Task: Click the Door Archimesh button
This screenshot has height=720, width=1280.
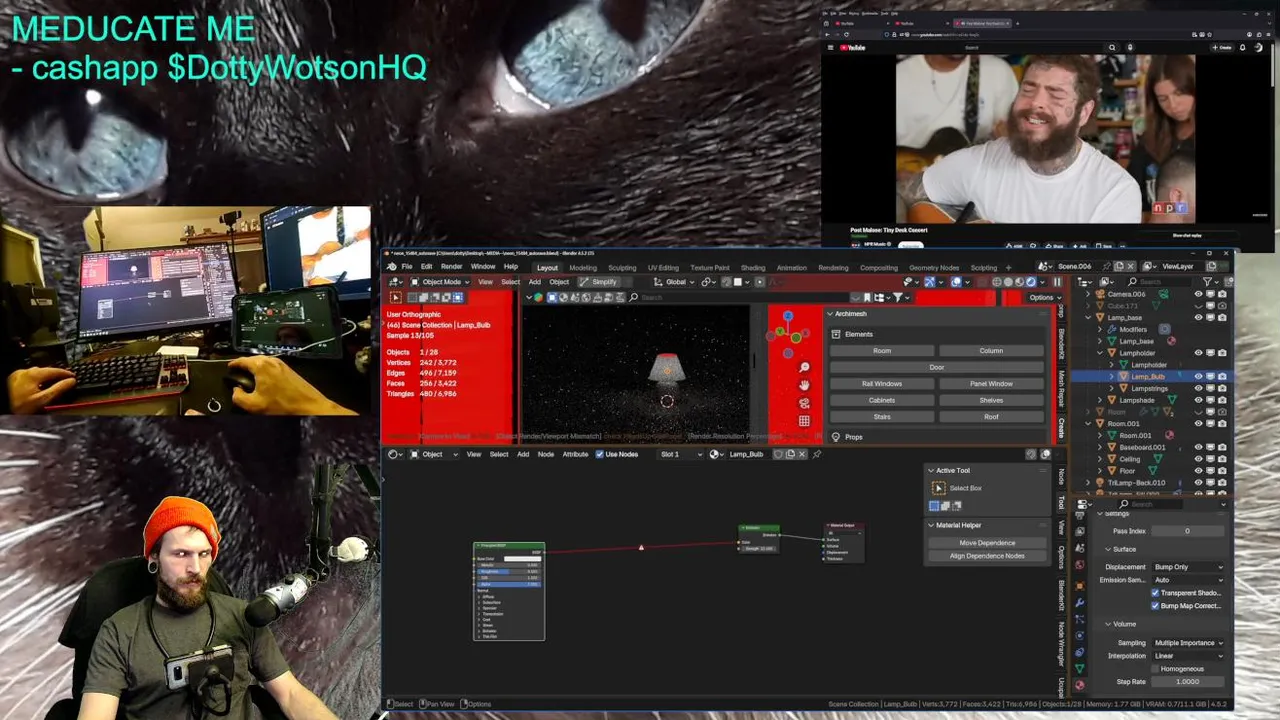Action: [937, 367]
